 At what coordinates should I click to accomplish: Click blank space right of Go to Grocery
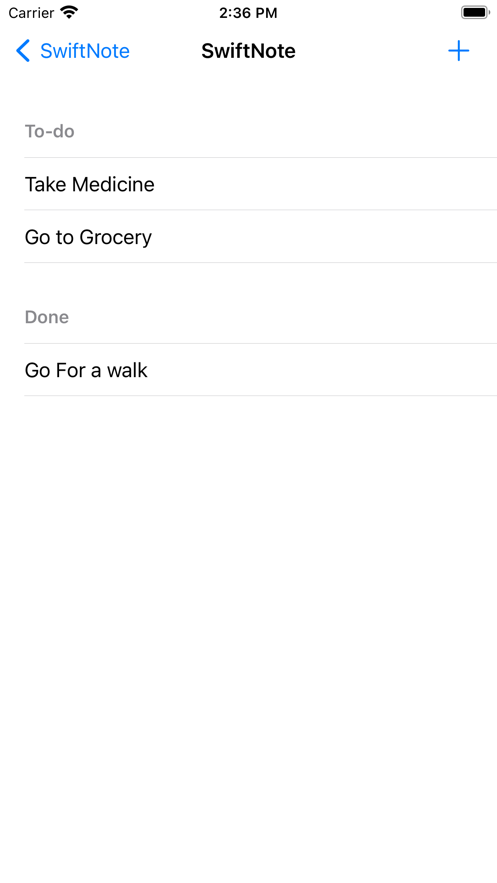pyautogui.click(x=324, y=237)
